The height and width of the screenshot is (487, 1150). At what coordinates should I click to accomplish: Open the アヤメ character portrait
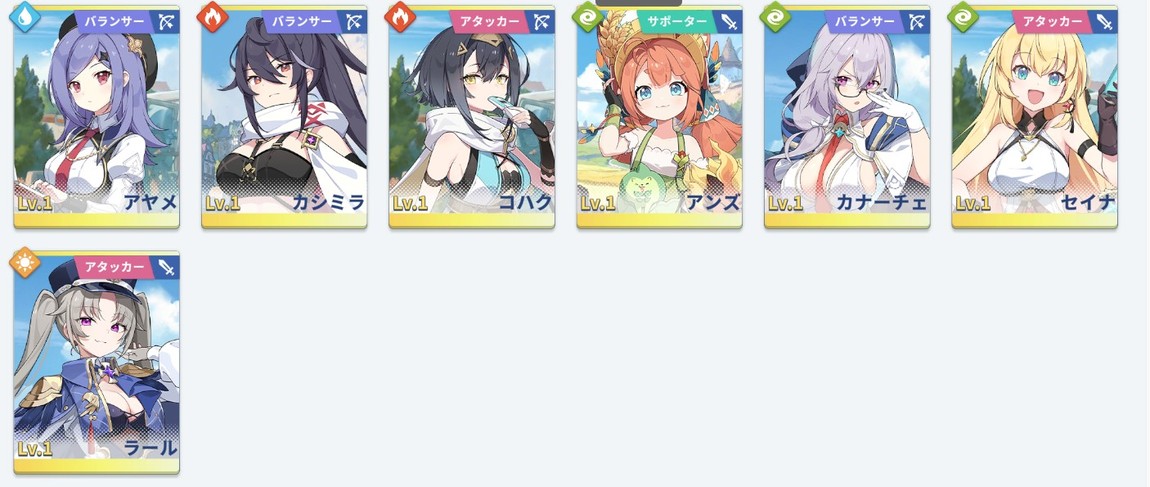click(x=96, y=117)
